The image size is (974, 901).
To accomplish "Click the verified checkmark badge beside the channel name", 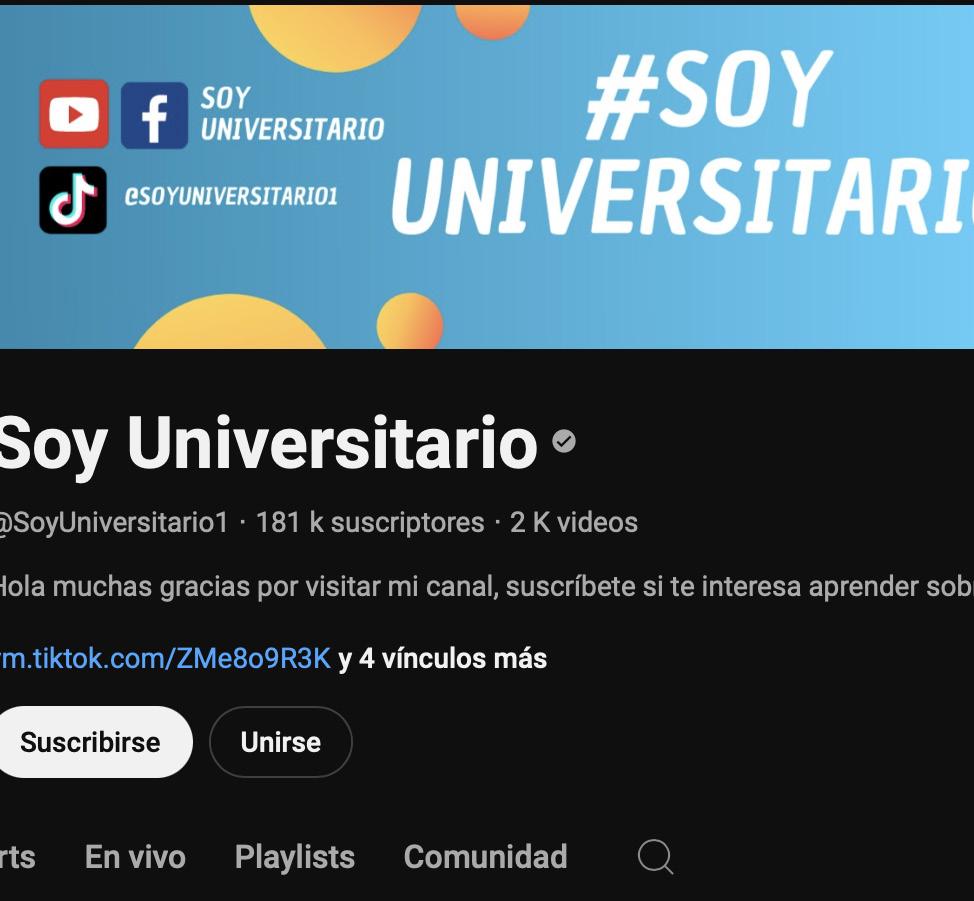I will click(x=564, y=442).
